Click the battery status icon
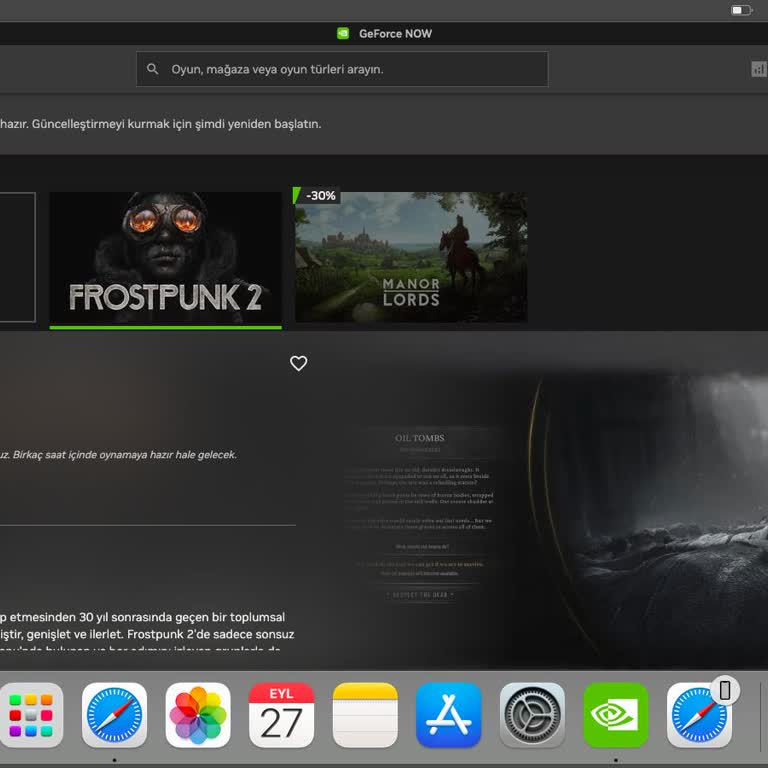Screen dimensions: 768x768 pyautogui.click(x=742, y=10)
